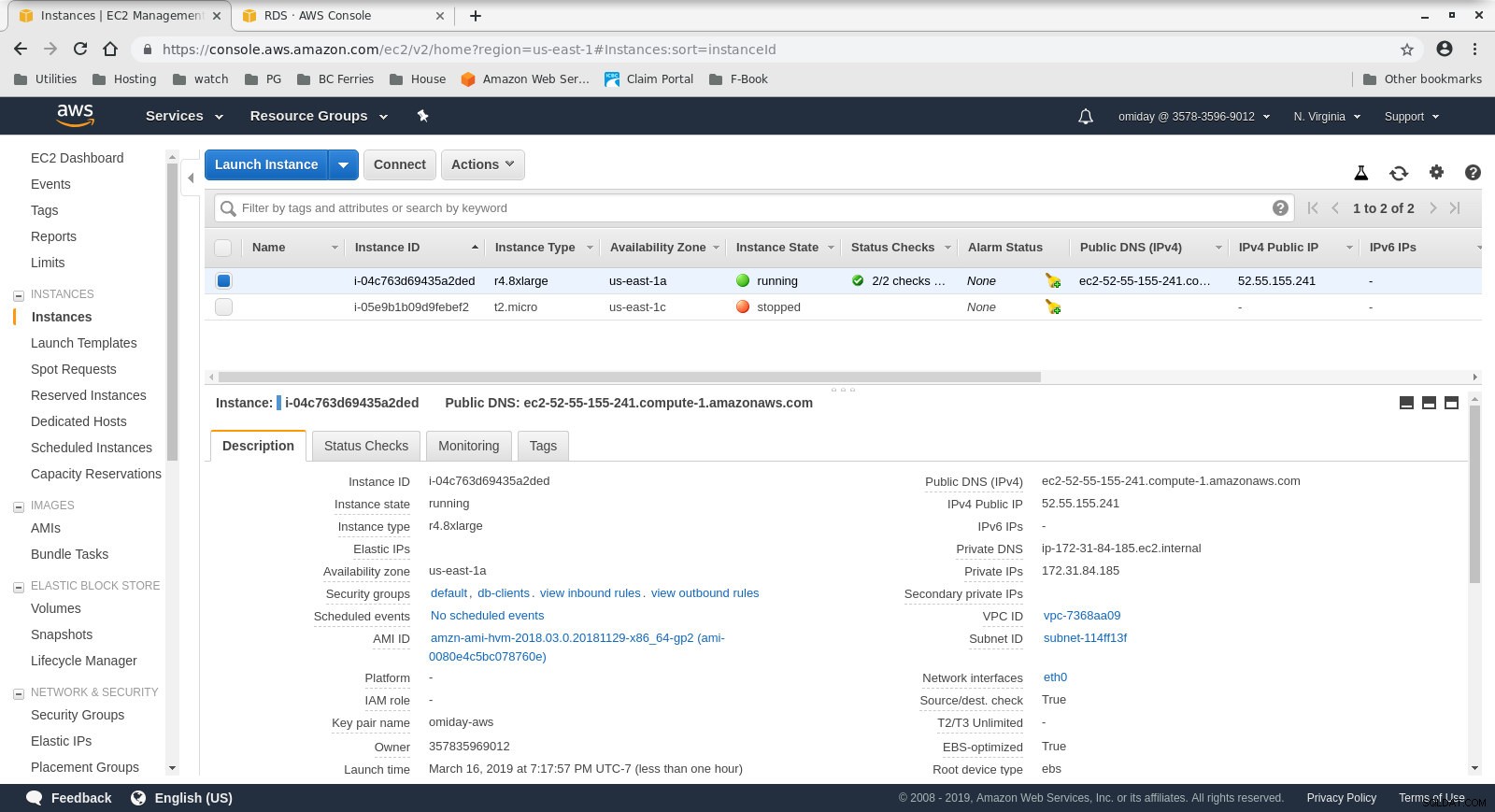The width and height of the screenshot is (1495, 812).
Task: Open the notifications bell
Action: 1086,117
